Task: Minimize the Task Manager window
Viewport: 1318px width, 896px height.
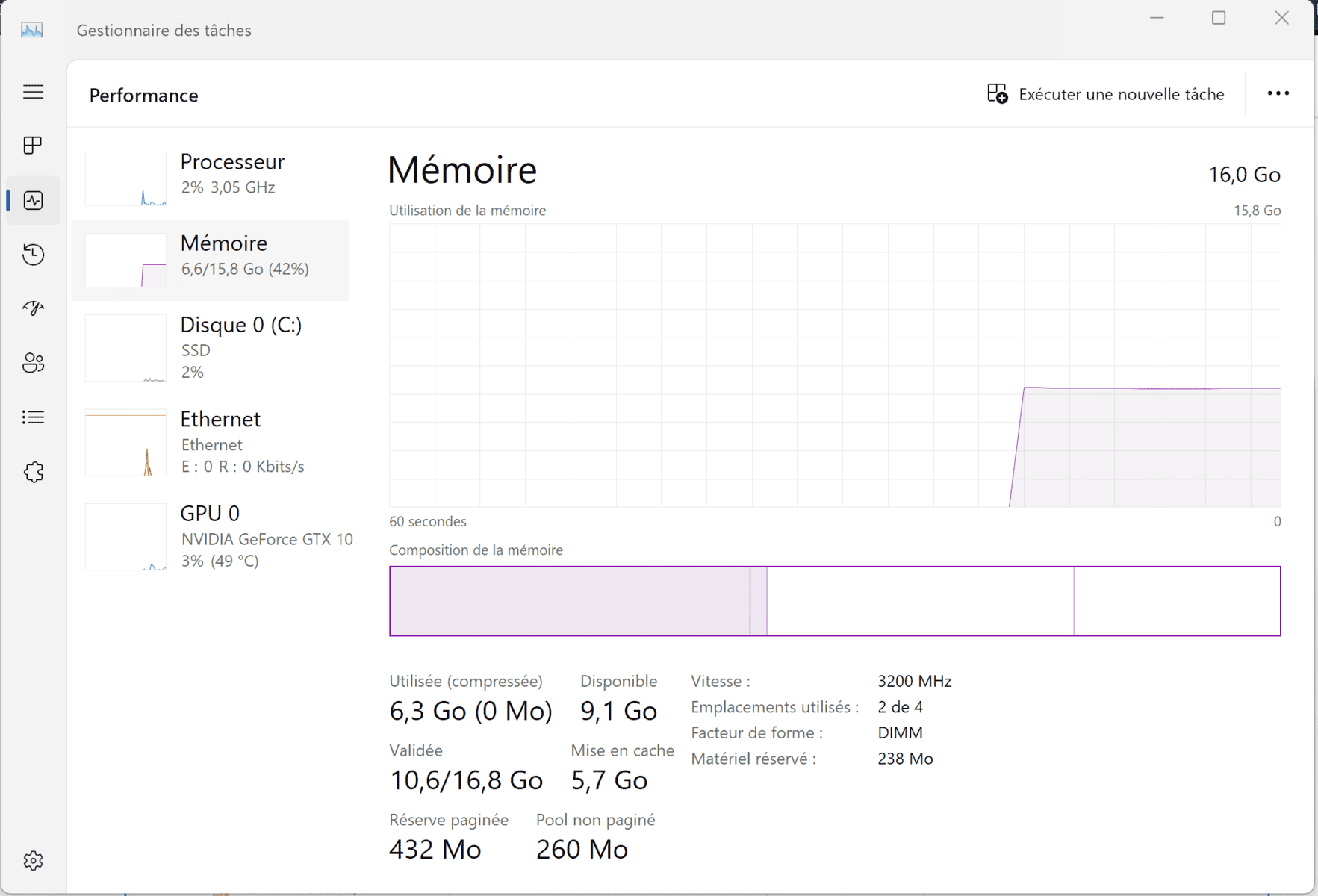Action: click(x=1157, y=18)
